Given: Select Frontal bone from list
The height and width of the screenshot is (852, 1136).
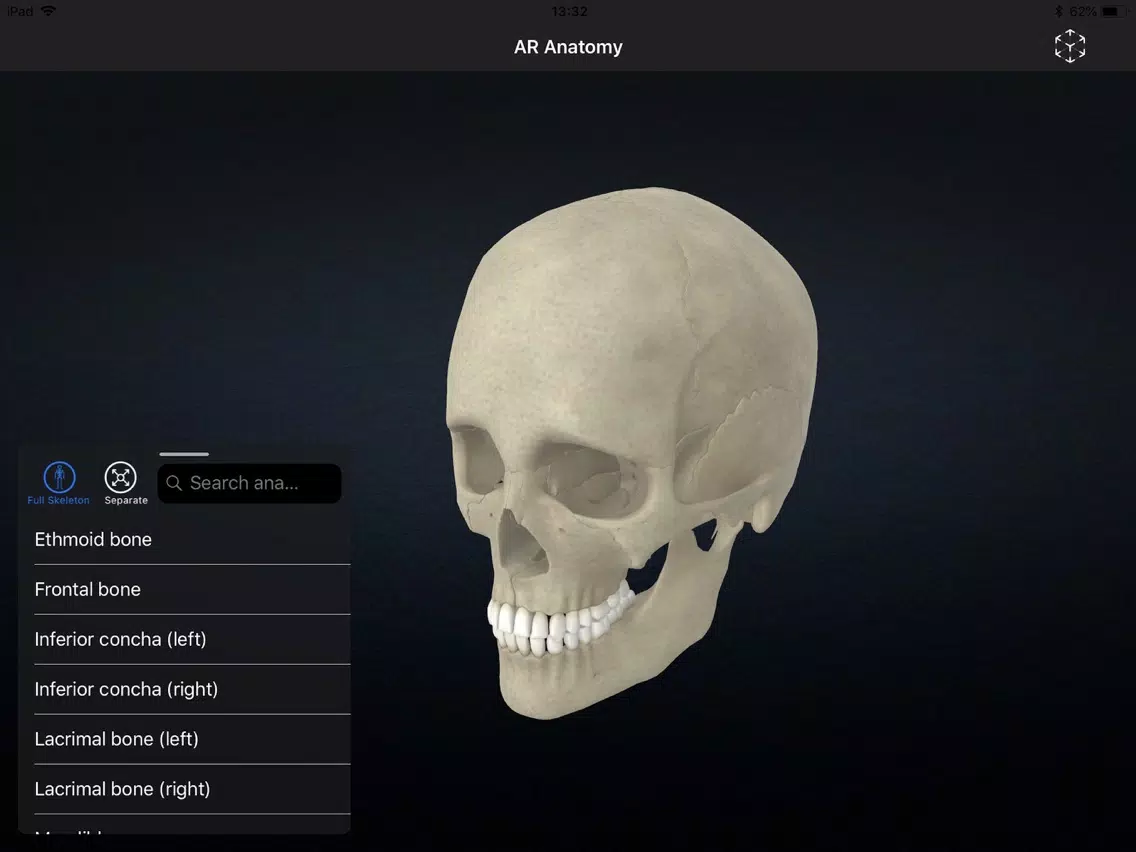Looking at the screenshot, I should pos(192,590).
